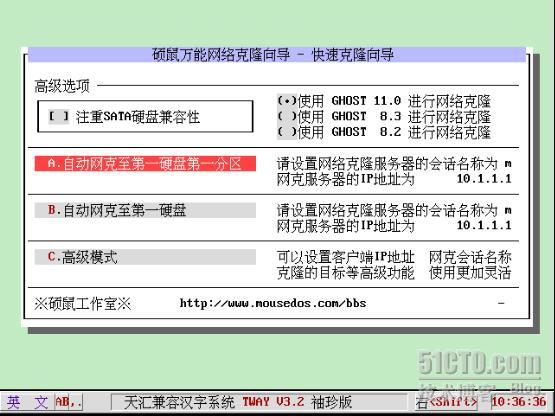Image resolution: width=555 pixels, height=416 pixels.
Task: Click the 高级选项 section heading
Action: pyautogui.click(x=62, y=86)
